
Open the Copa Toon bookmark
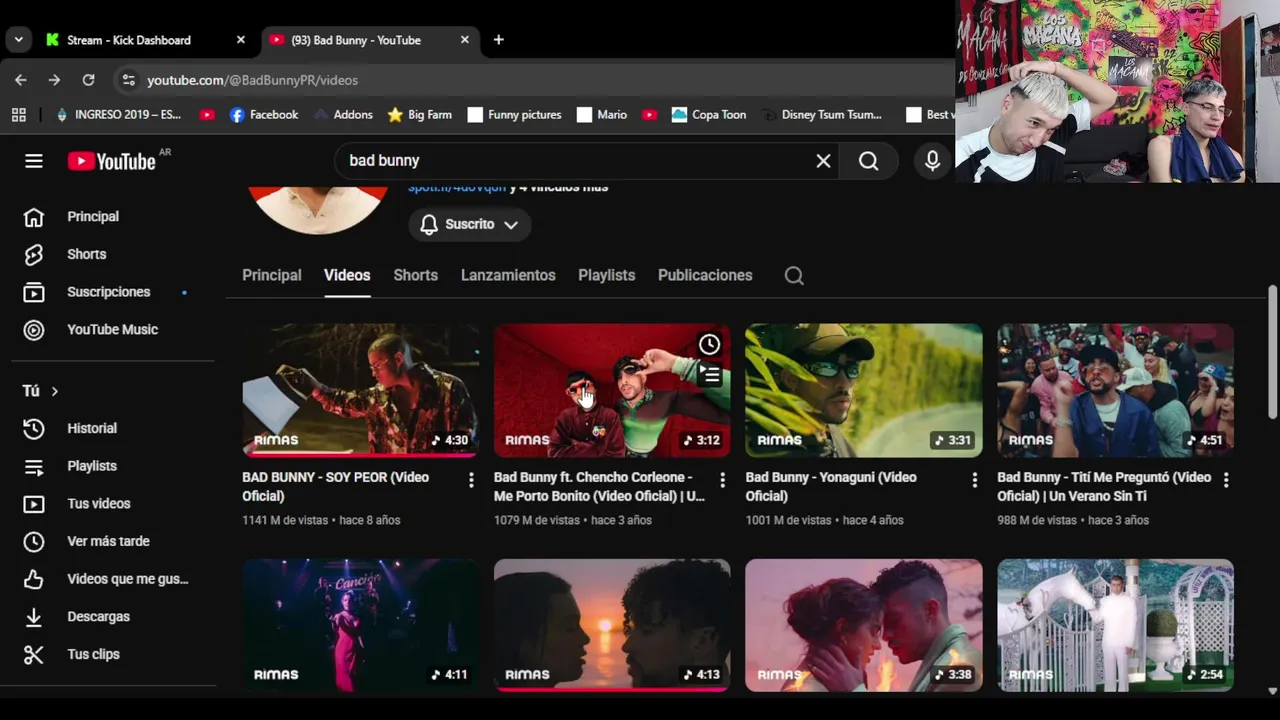(x=709, y=115)
